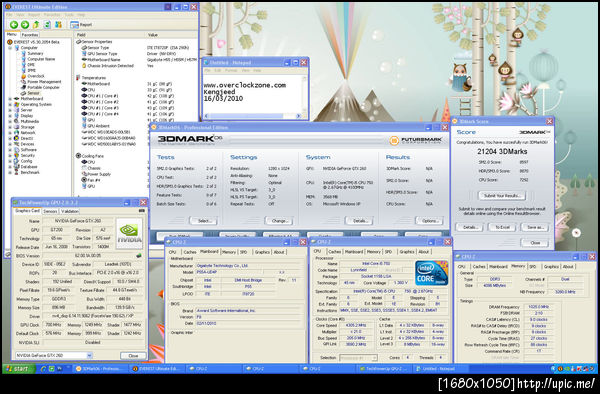Click the Show Desktop quick launch icon

point(52,369)
